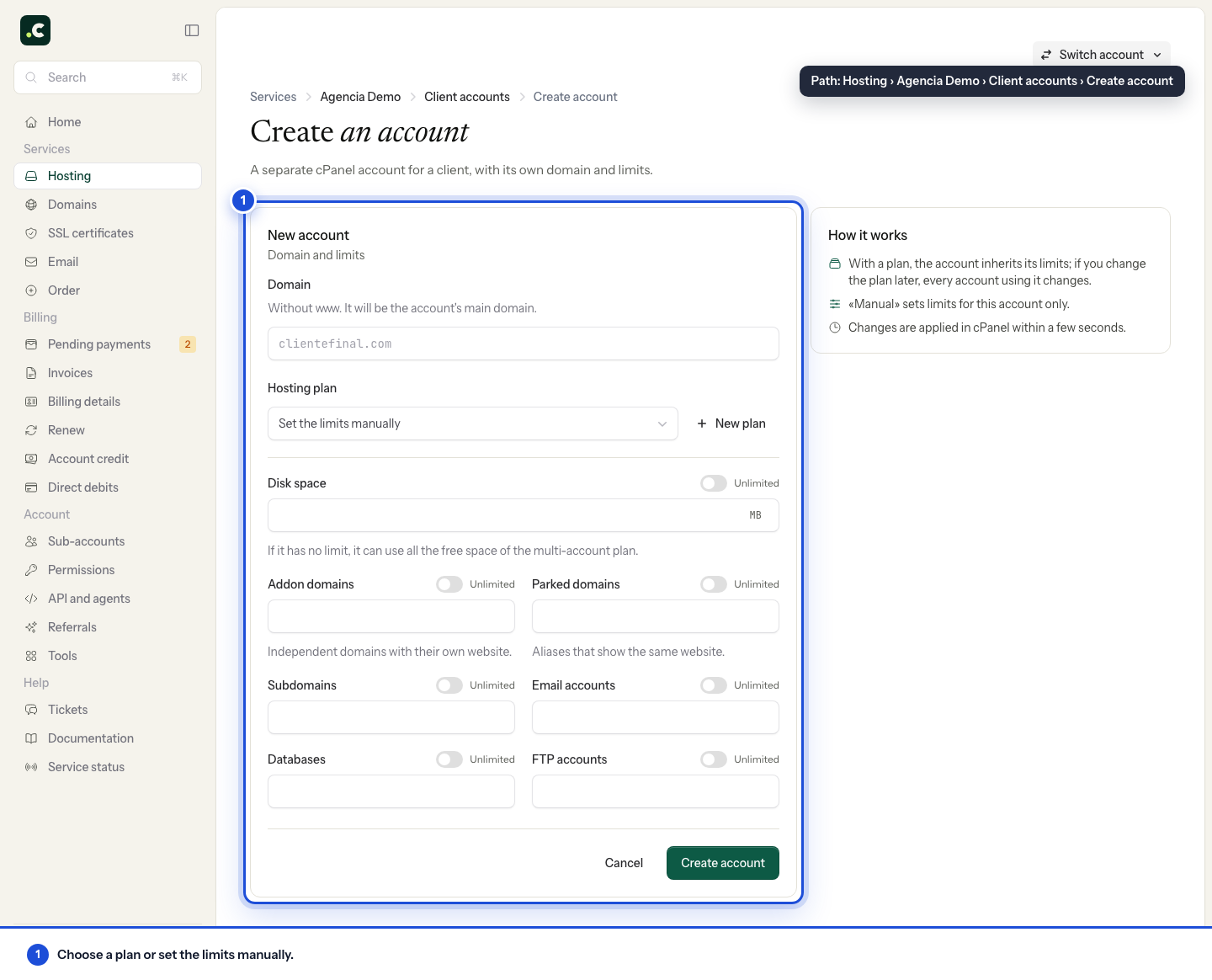This screenshot has width=1212, height=980.
Task: Collapse the sidebar with the panel icon
Action: [192, 30]
